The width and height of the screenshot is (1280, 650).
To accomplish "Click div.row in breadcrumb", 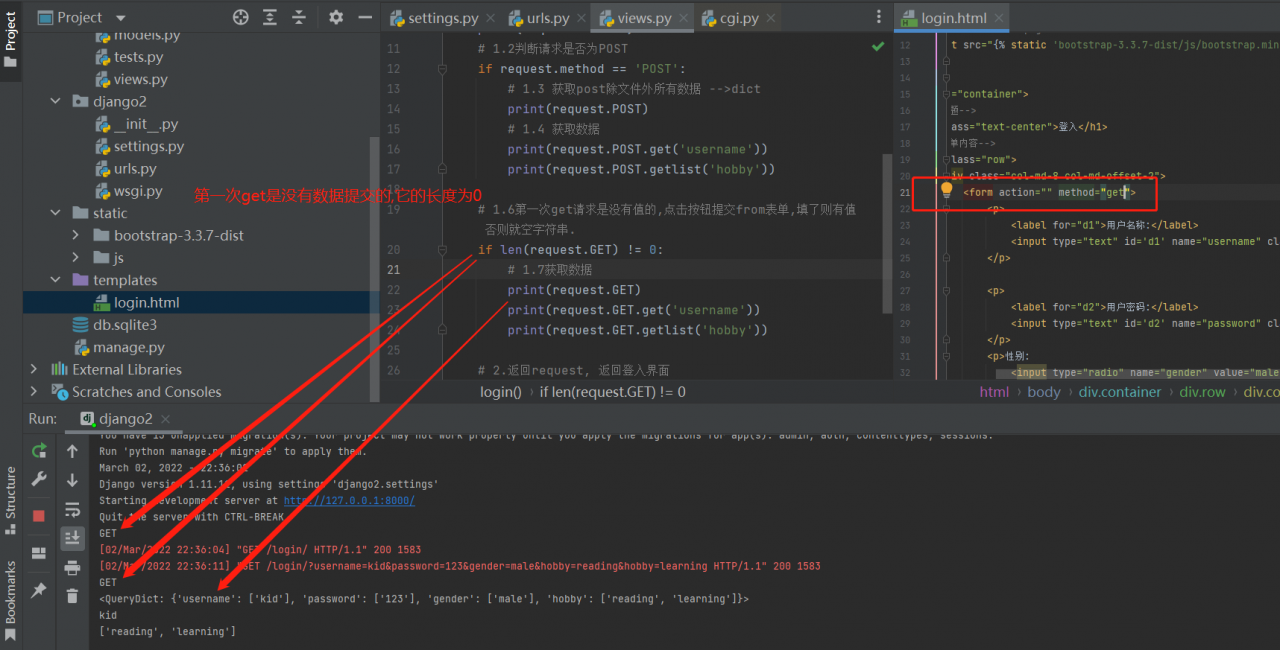I will point(1202,391).
